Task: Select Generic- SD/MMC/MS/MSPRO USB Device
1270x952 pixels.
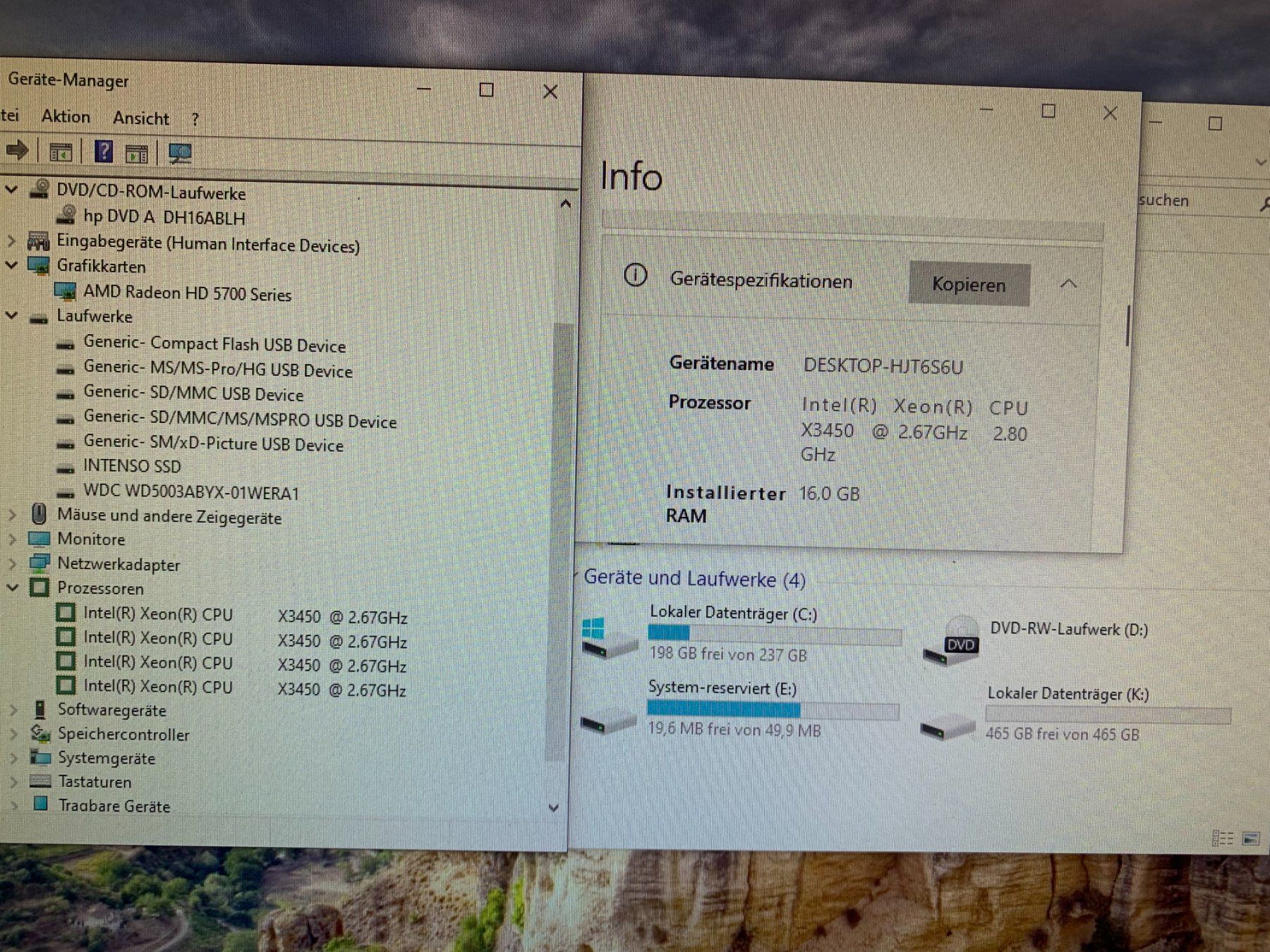Action: [240, 419]
